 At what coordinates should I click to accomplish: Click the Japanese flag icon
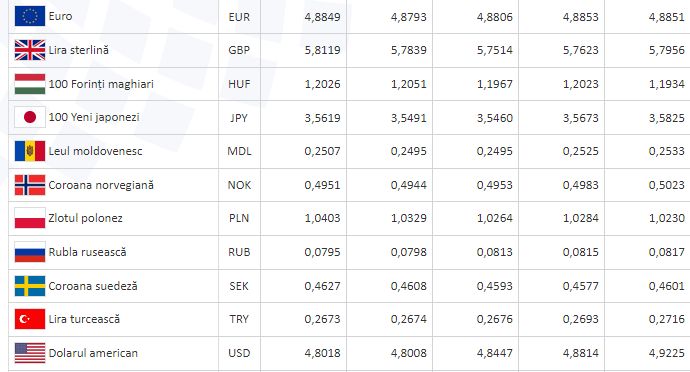tap(29, 117)
